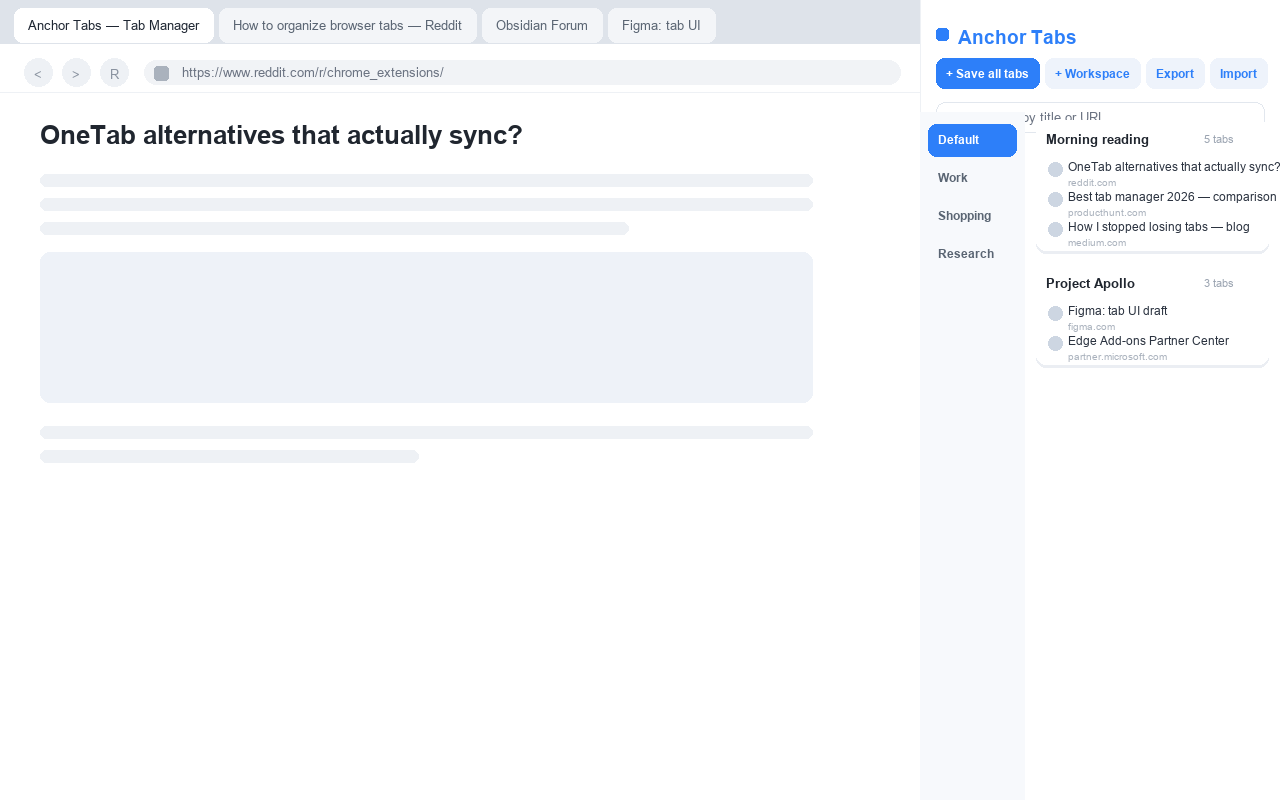Click the page heading OneTab alternatives
The width and height of the screenshot is (1280, 800).
pyautogui.click(x=281, y=135)
